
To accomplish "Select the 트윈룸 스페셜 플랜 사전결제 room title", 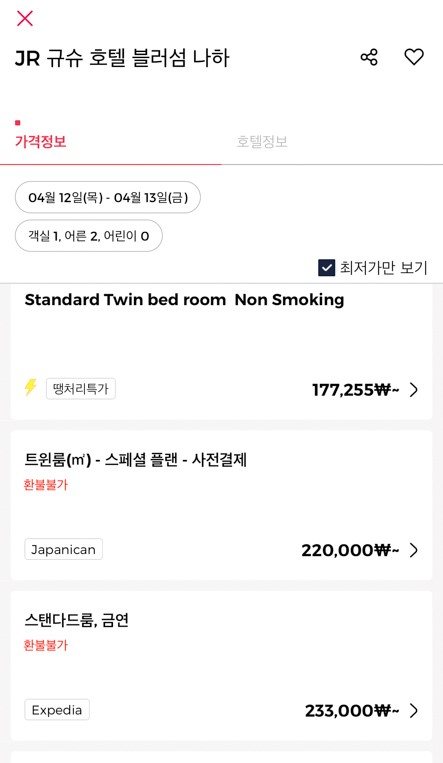I will (x=136, y=459).
